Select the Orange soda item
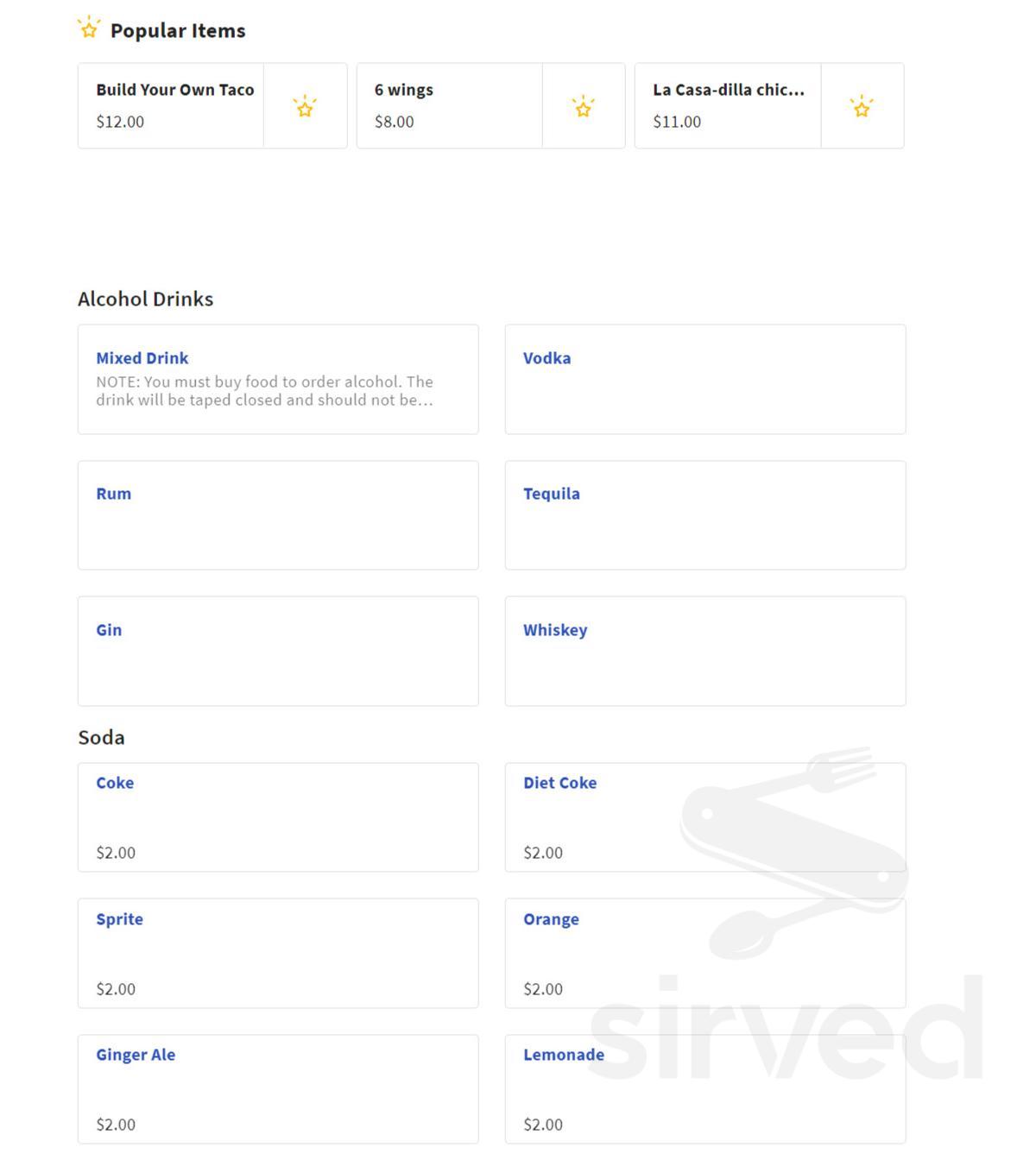Viewport: 1036px width, 1160px height. pyautogui.click(x=551, y=919)
